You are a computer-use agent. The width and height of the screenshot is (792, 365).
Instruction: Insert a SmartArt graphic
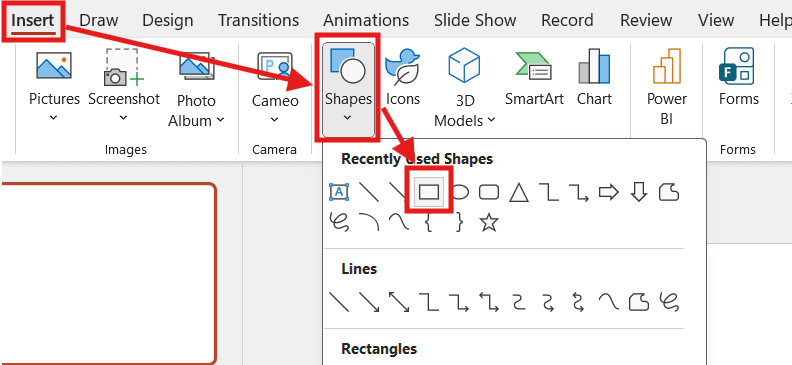534,78
